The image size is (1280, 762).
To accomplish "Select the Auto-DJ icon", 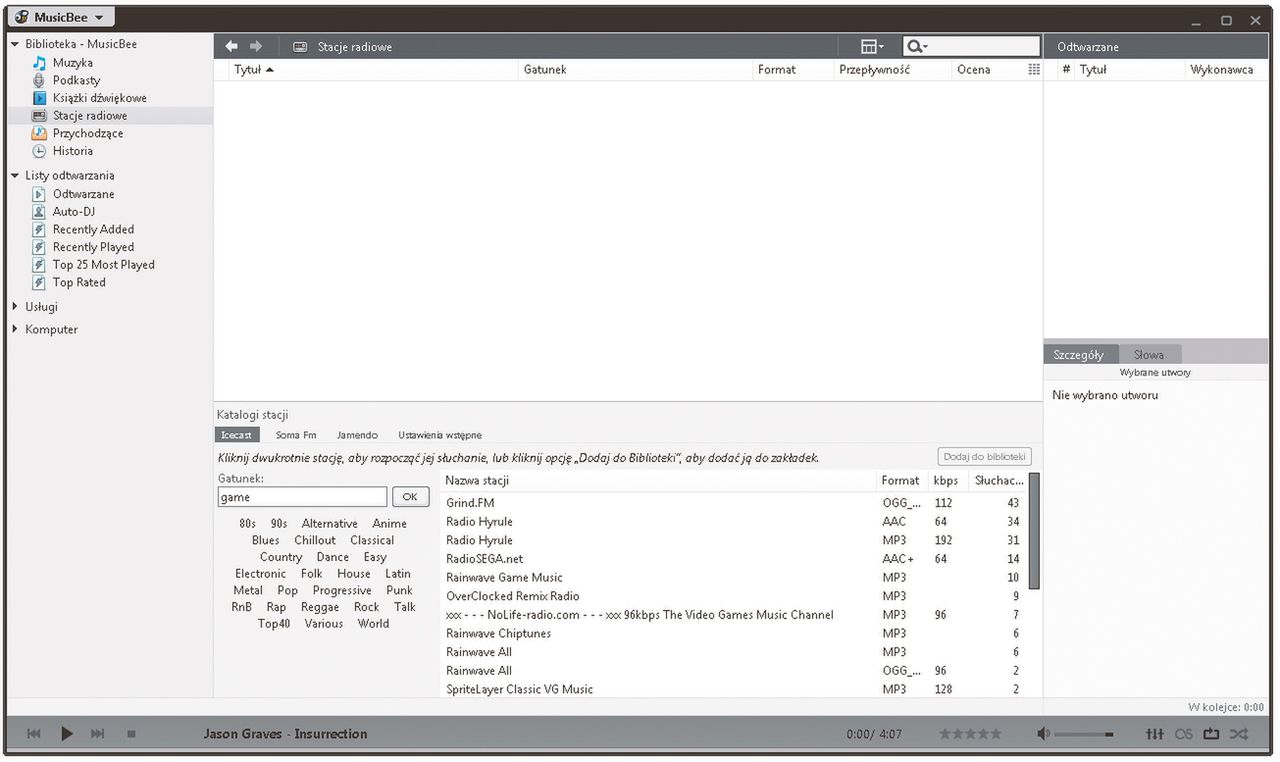I will [39, 212].
